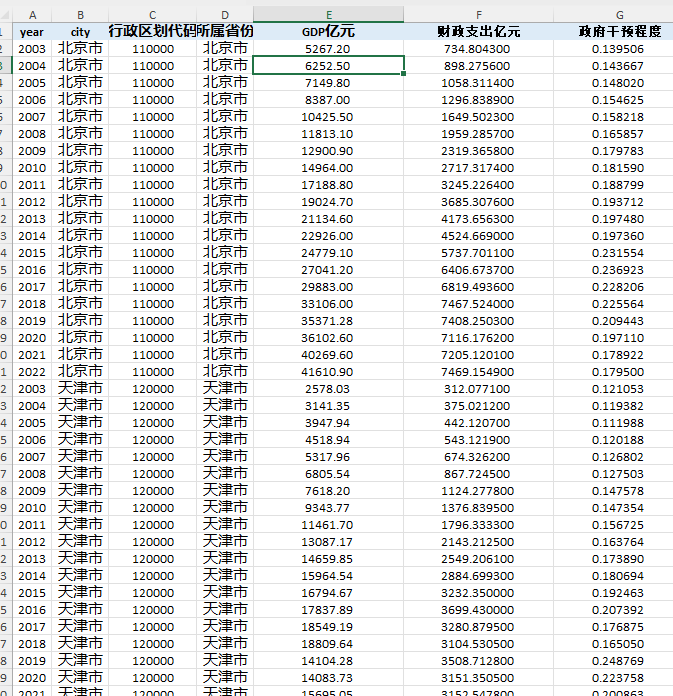This screenshot has width=673, height=696.
Task: Select column G header
Action: tap(619, 15)
